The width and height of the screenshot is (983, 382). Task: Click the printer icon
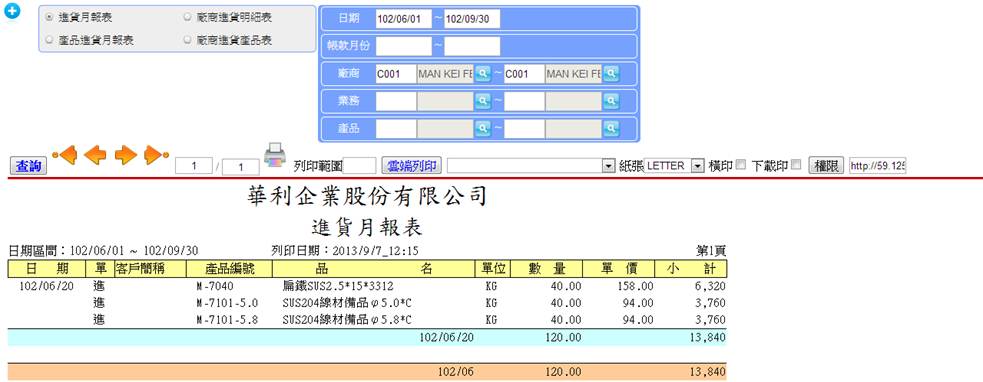[275, 155]
